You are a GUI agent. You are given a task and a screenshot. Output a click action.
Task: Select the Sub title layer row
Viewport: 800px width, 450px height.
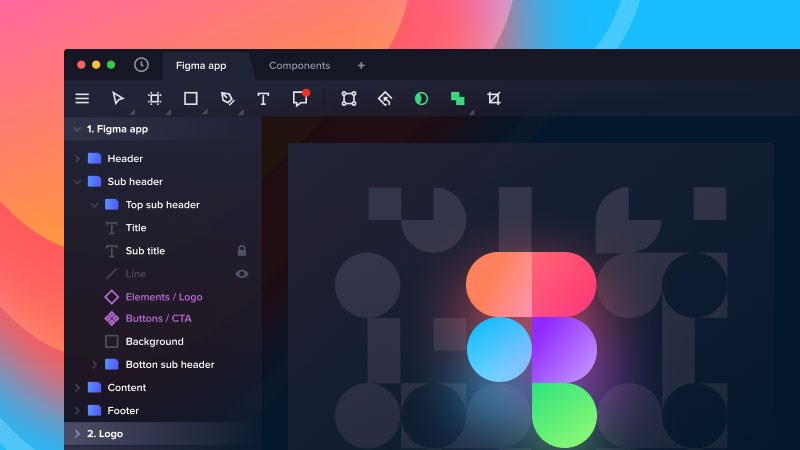[163, 251]
